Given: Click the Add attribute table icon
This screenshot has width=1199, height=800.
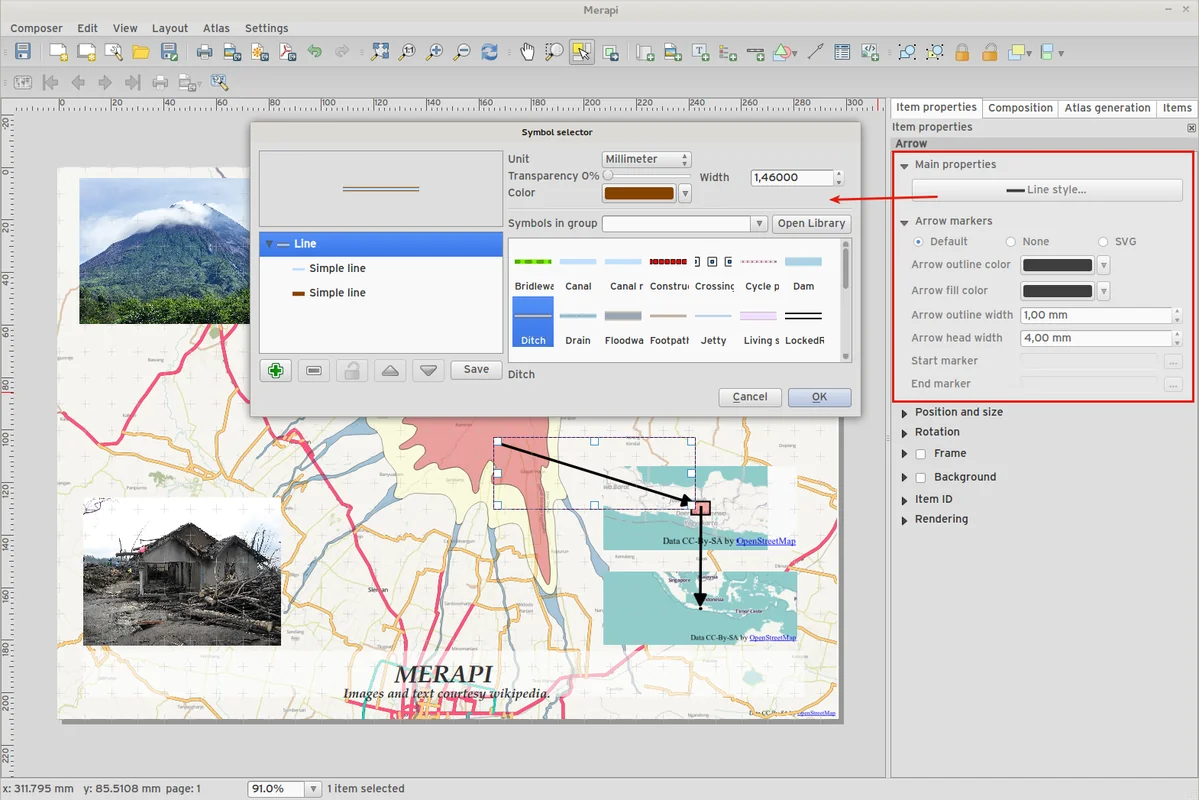Looking at the screenshot, I should click(842, 52).
